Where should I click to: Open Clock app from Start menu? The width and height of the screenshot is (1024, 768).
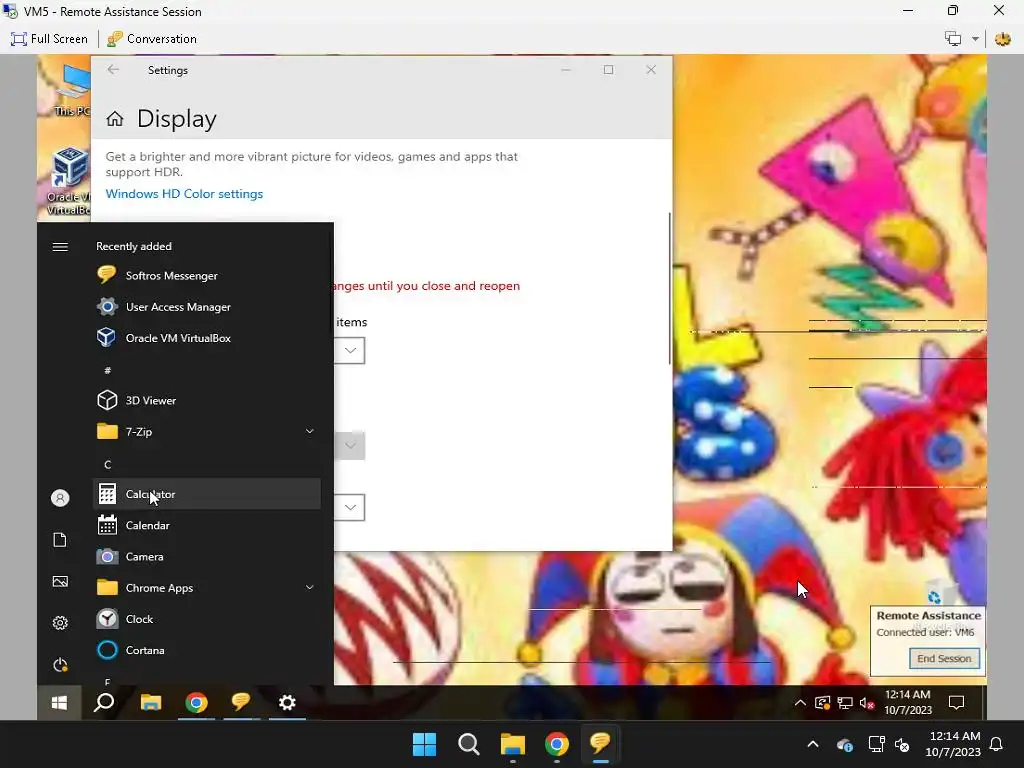point(206,619)
